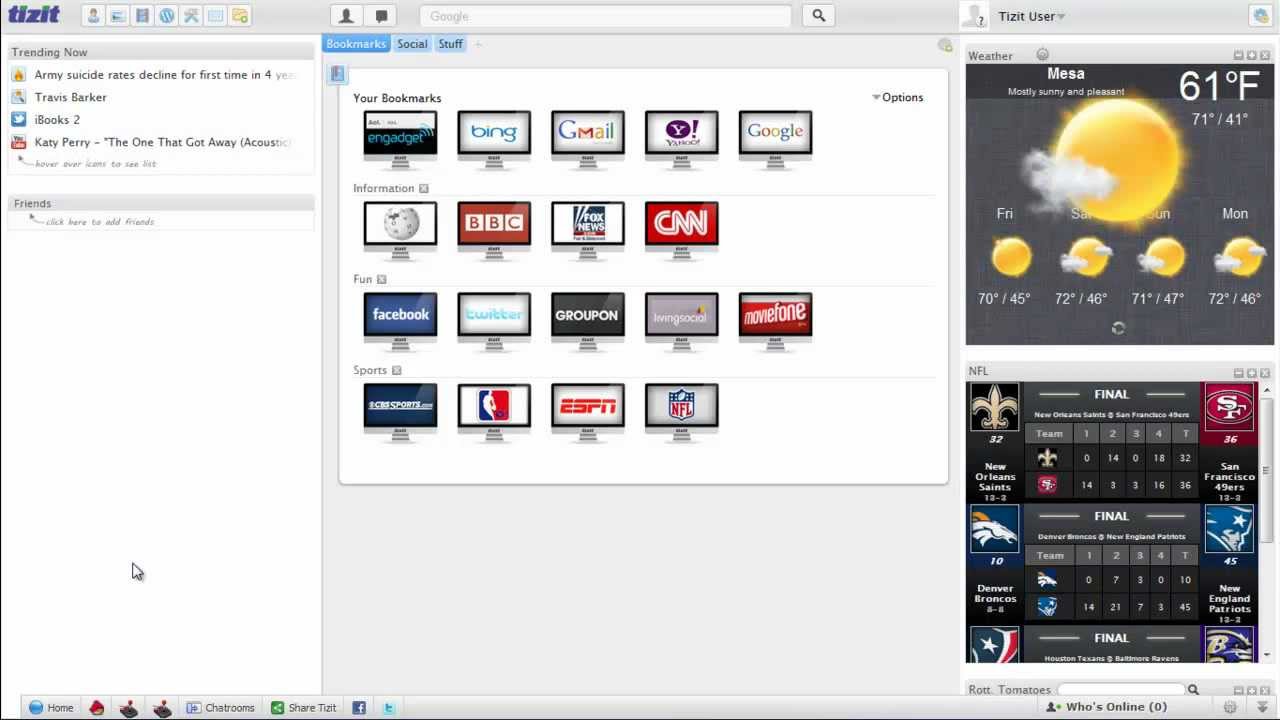
Task: Click here to add friends link
Action: click(100, 222)
